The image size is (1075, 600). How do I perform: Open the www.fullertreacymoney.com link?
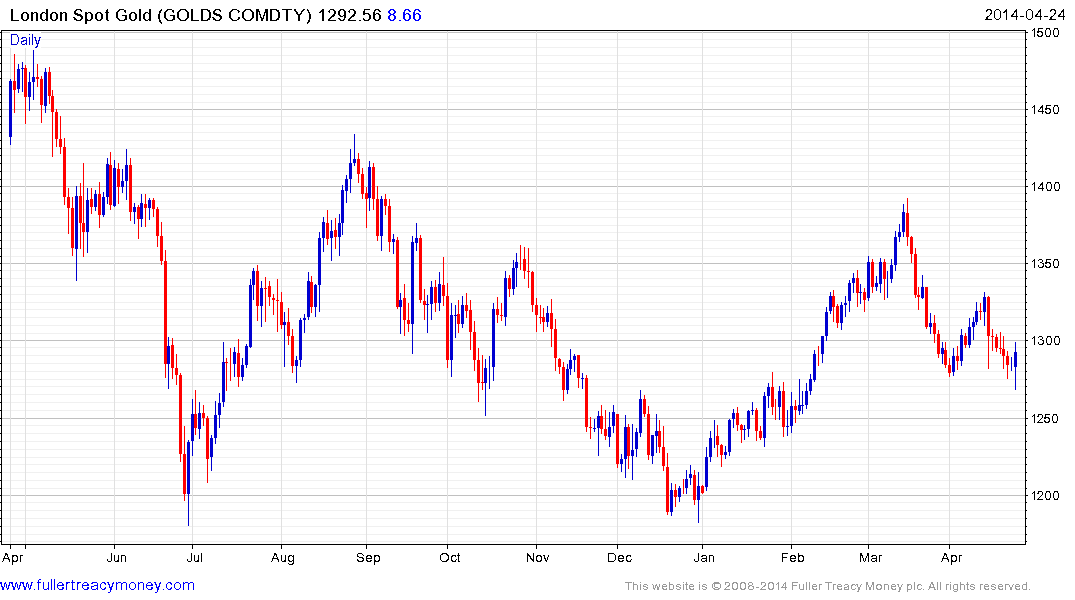tap(97, 585)
